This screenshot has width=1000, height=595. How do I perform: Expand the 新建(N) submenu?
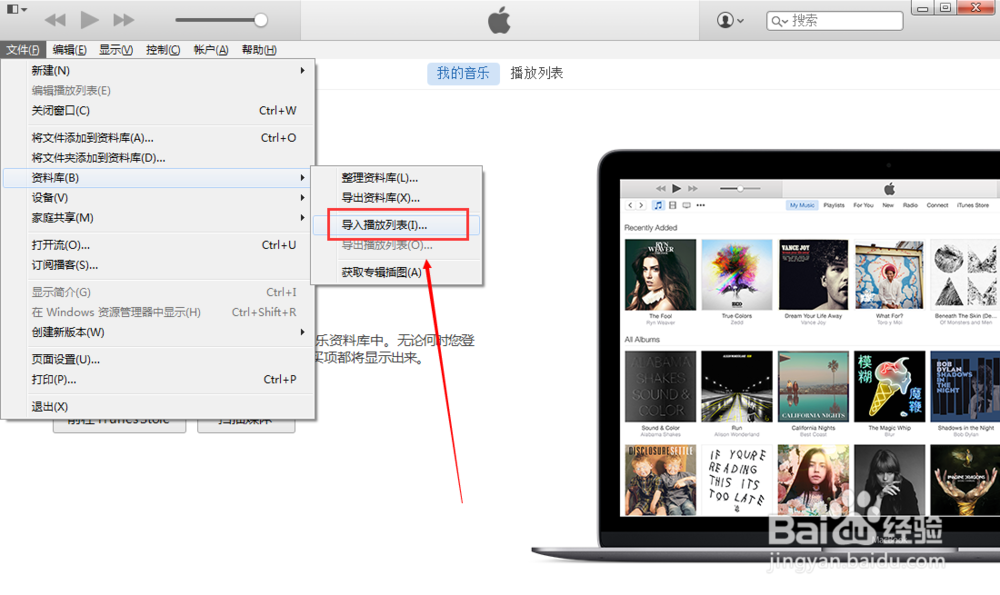pyautogui.click(x=158, y=71)
